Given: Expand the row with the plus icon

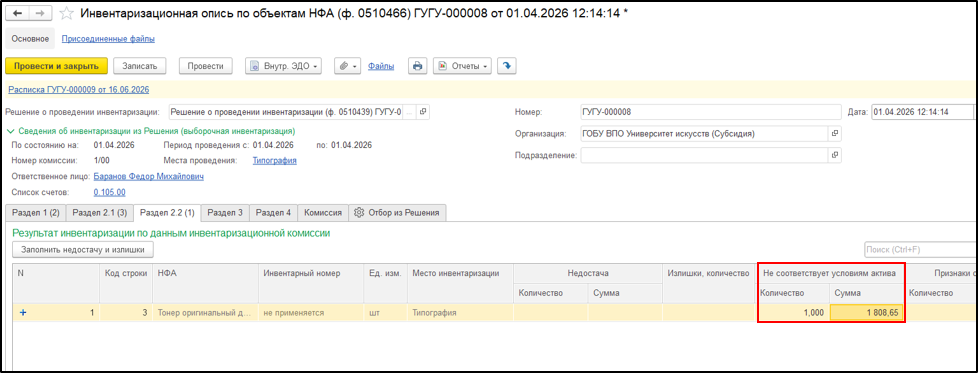Looking at the screenshot, I should click(24, 313).
